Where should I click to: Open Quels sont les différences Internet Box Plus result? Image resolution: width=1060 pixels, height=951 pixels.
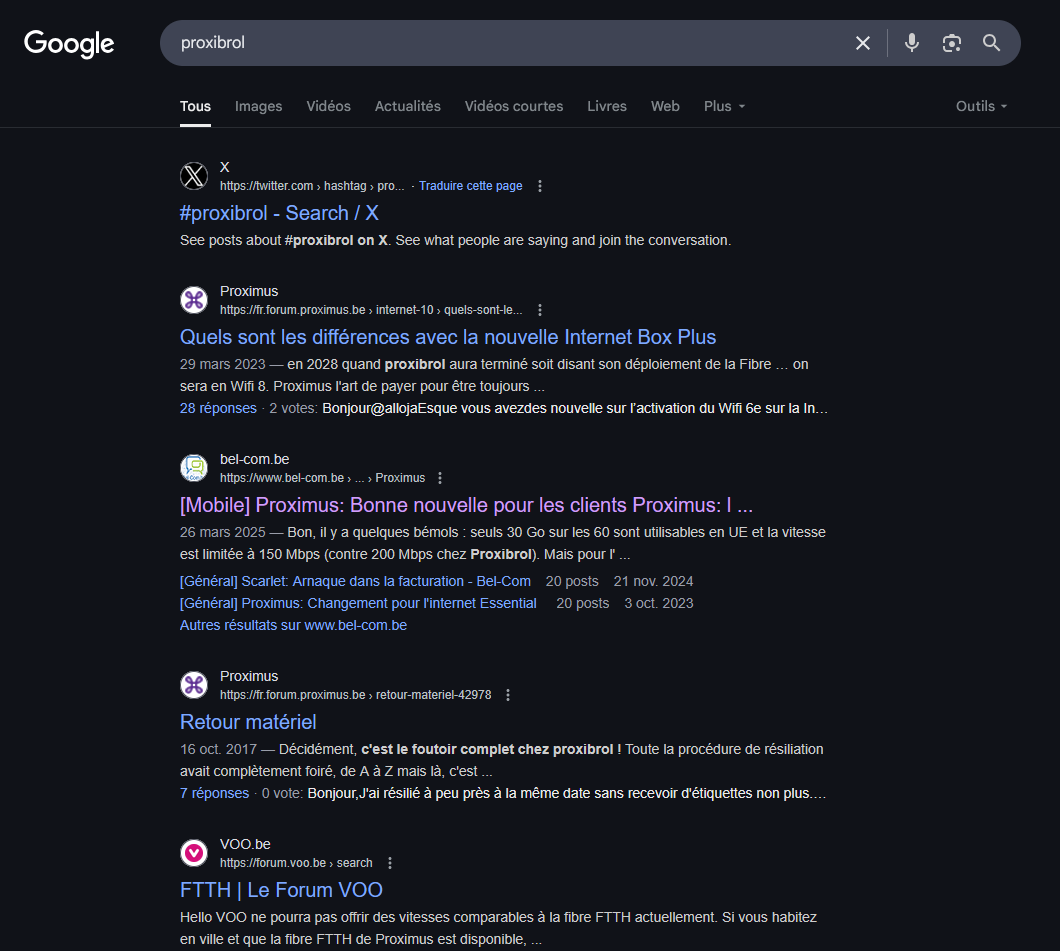tap(448, 337)
